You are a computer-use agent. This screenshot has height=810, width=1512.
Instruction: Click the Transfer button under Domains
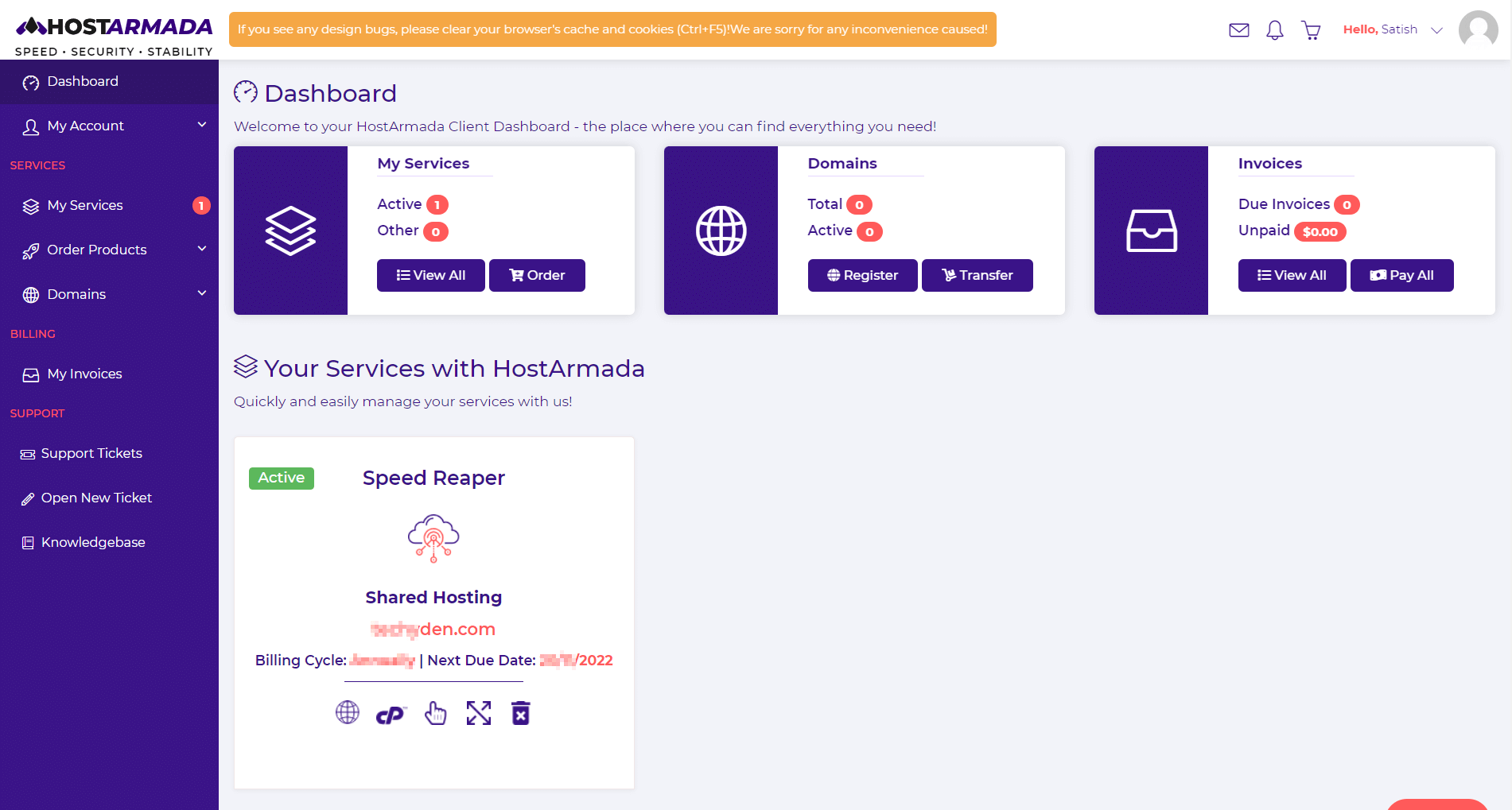pyautogui.click(x=977, y=275)
